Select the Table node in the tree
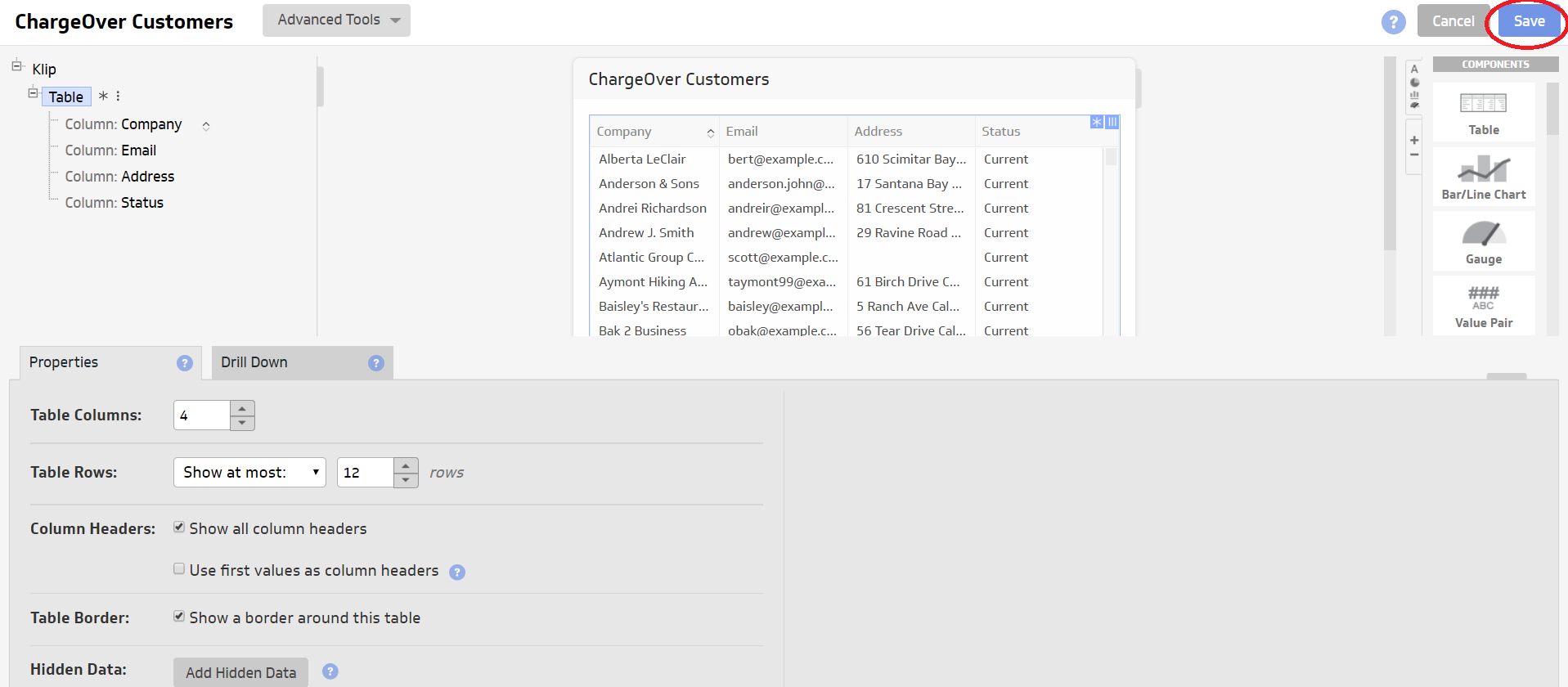The width and height of the screenshot is (1568, 687). pyautogui.click(x=65, y=97)
